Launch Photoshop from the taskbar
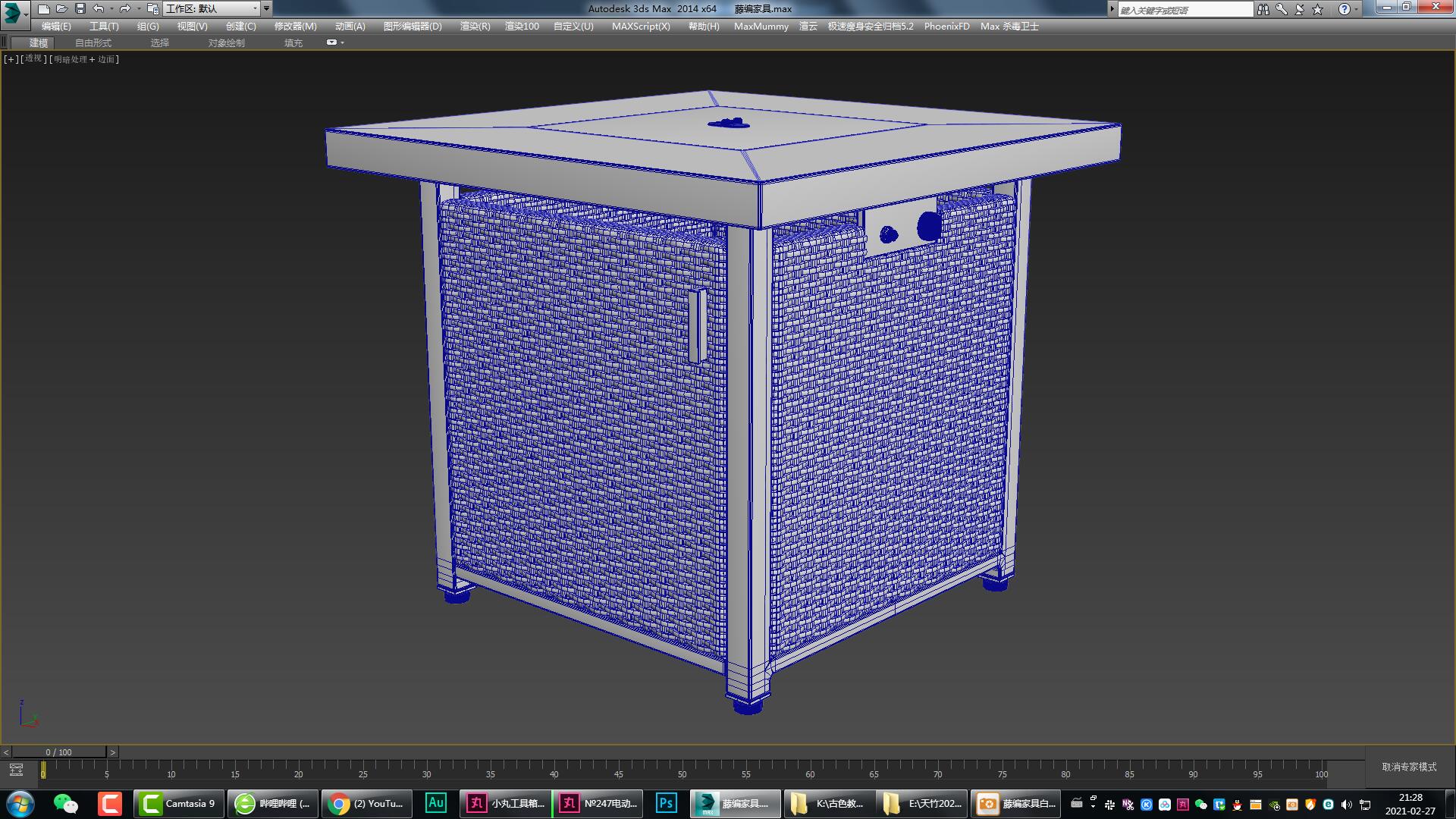Viewport: 1456px width, 819px height. 665,803
